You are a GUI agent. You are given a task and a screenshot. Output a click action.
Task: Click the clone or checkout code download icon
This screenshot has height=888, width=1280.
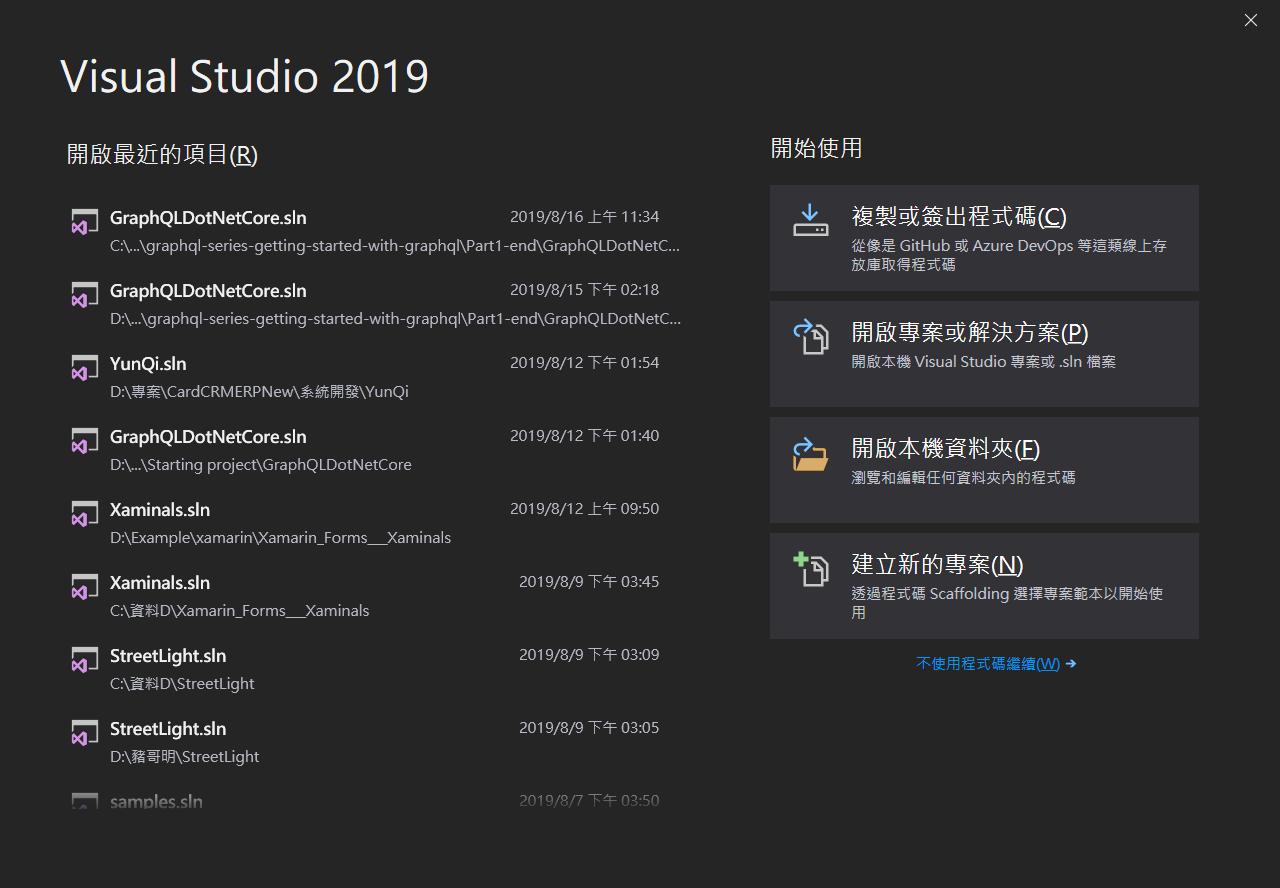pos(811,220)
